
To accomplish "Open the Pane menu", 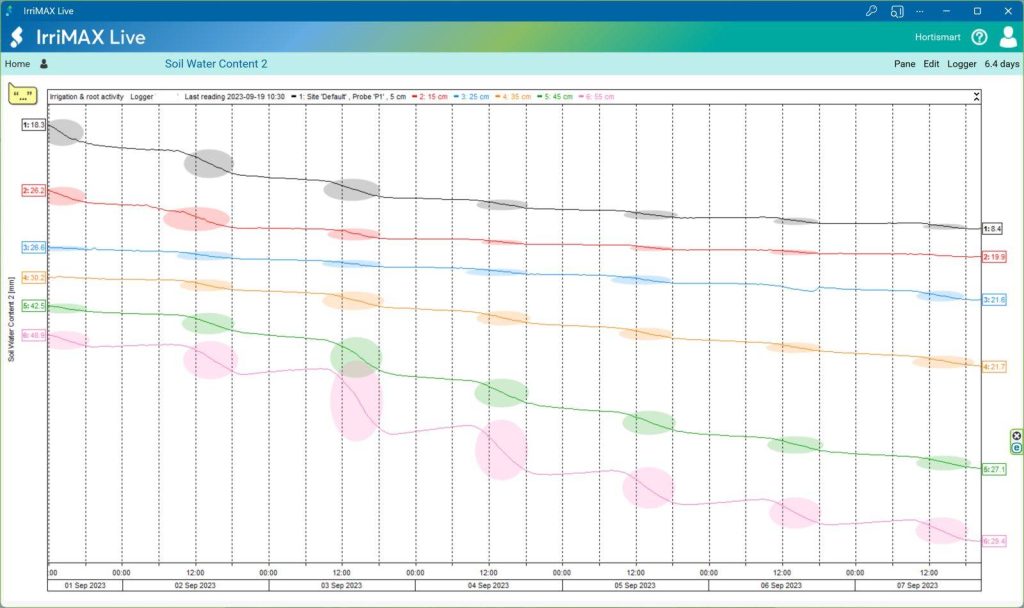I will tap(904, 64).
